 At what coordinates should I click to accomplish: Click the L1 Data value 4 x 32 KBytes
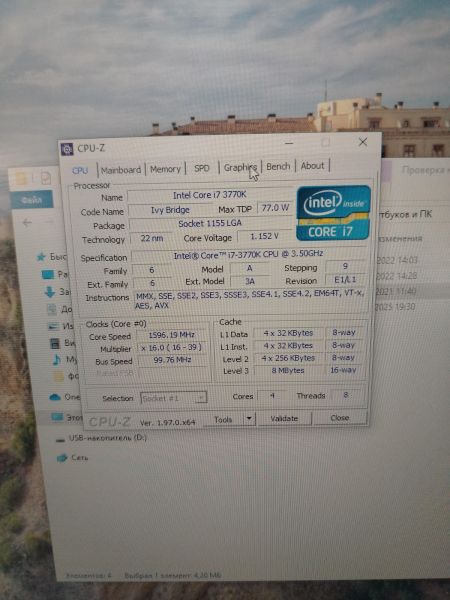click(x=288, y=333)
